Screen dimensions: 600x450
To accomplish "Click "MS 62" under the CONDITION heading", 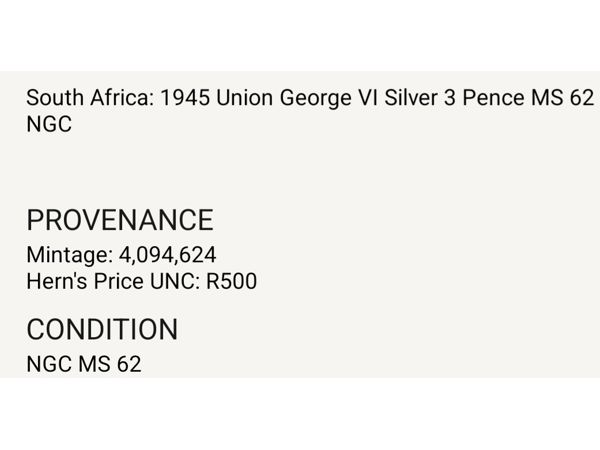I will pyautogui.click(x=109, y=364).
